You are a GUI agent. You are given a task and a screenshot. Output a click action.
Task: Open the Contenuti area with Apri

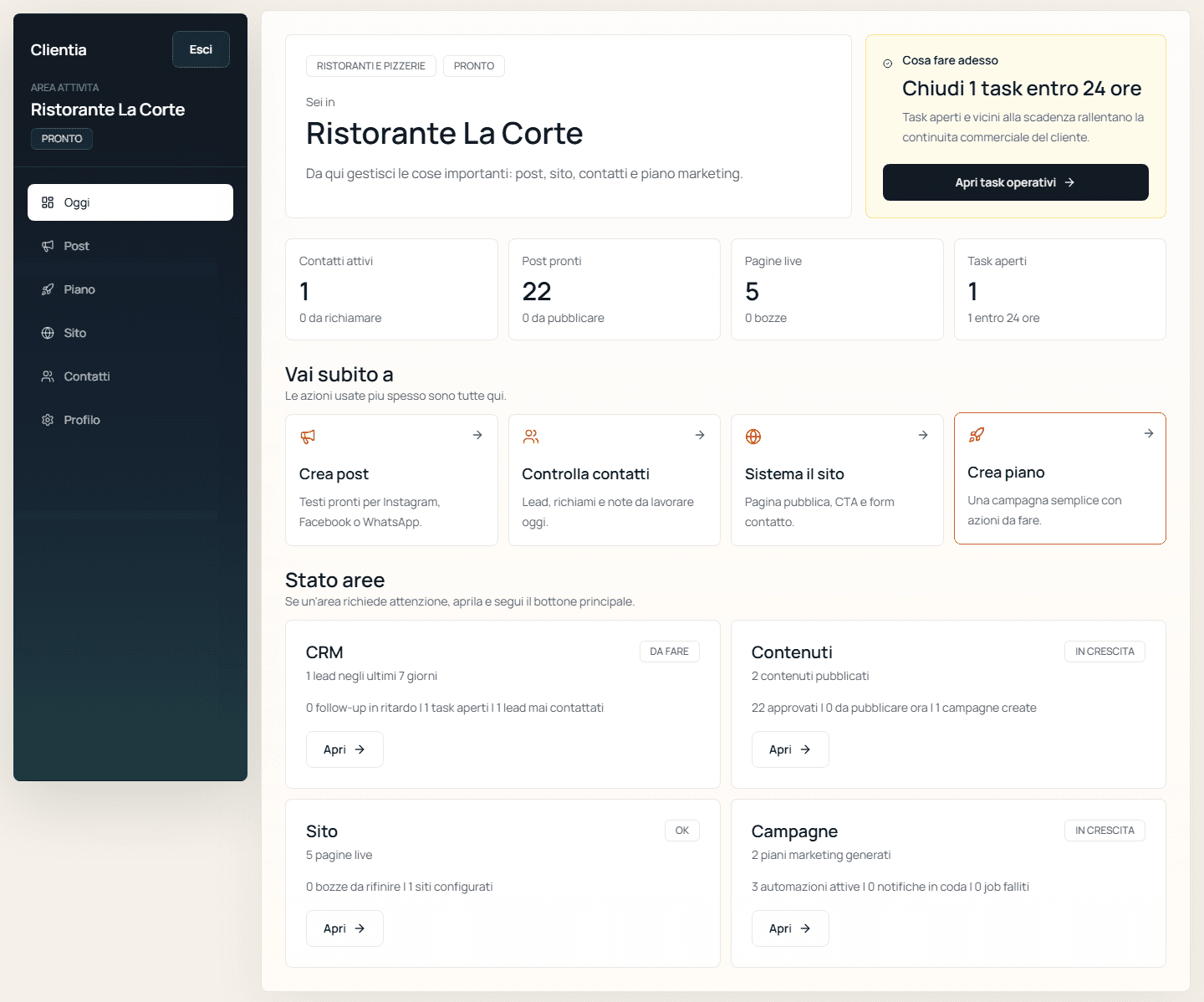point(790,749)
